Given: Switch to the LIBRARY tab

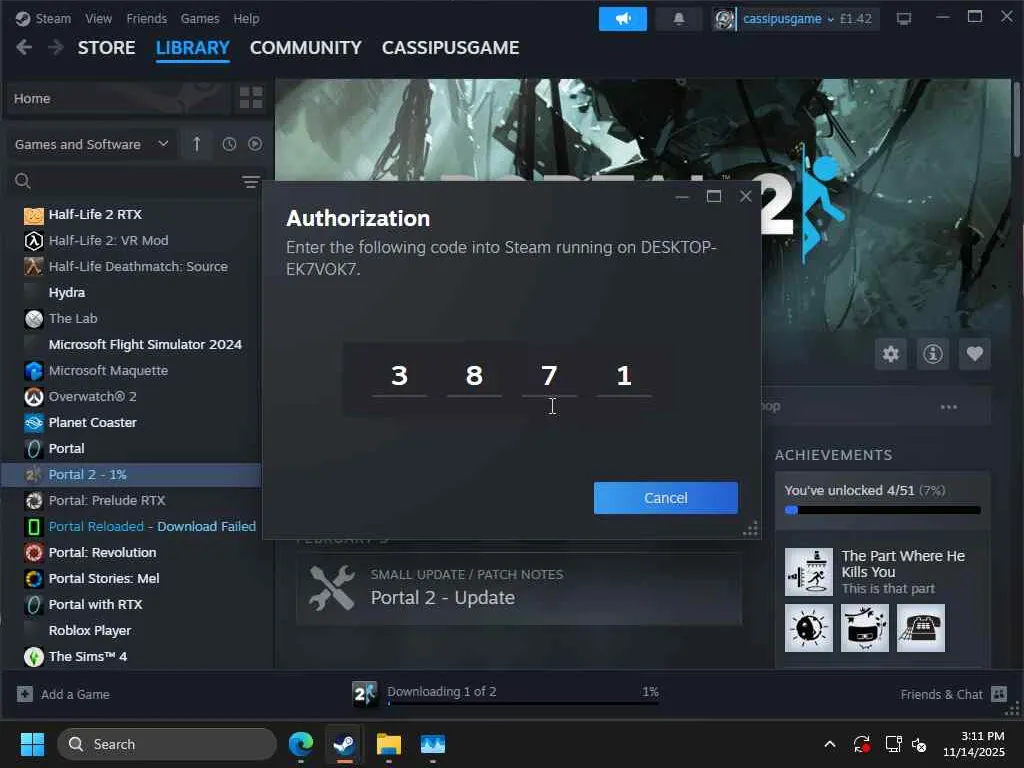Looking at the screenshot, I should point(193,48).
